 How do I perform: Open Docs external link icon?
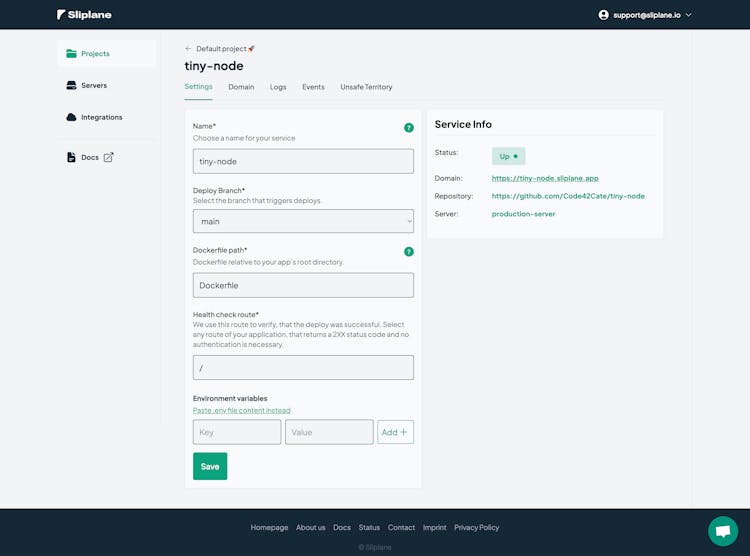pos(109,157)
